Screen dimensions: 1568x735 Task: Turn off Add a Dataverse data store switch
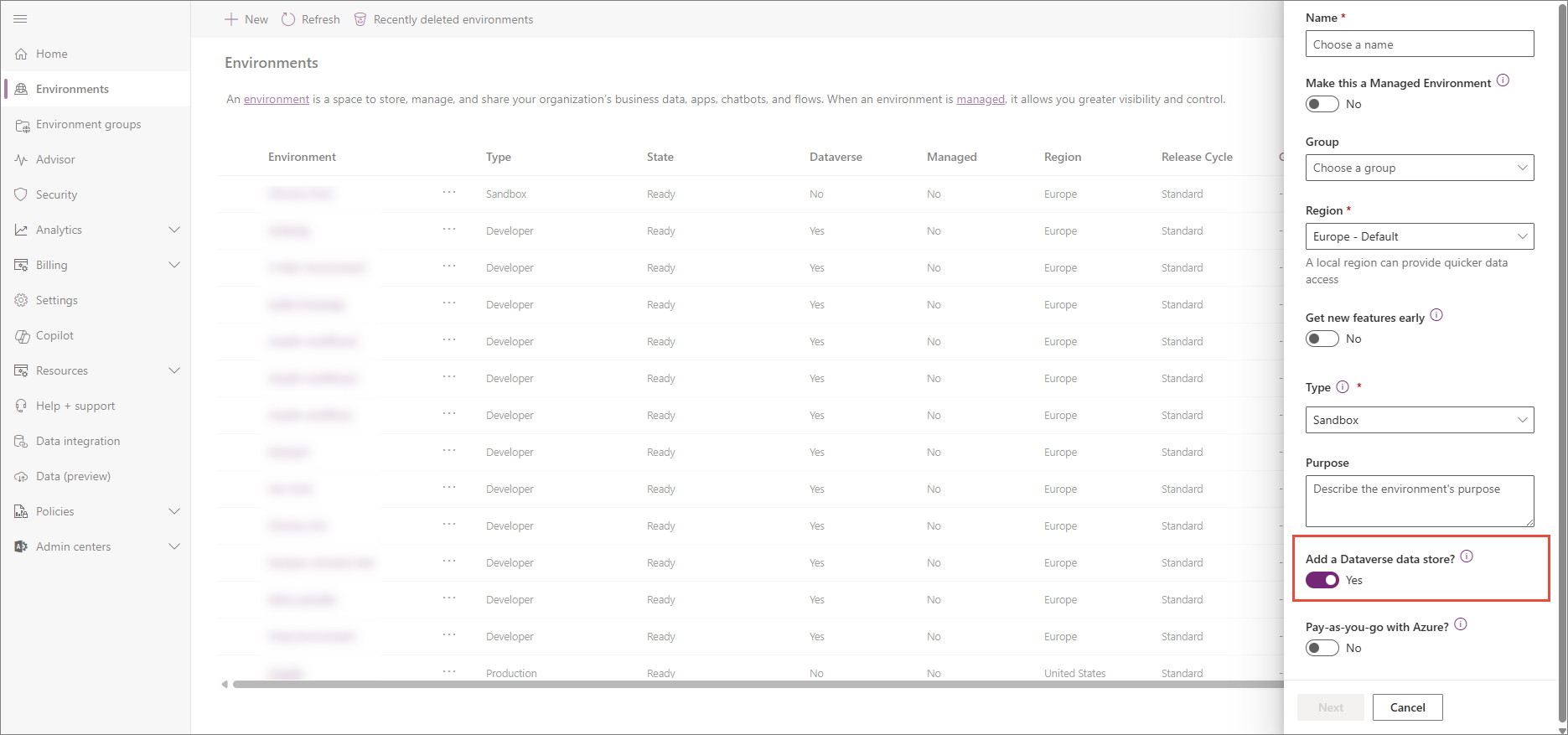tap(1322, 580)
